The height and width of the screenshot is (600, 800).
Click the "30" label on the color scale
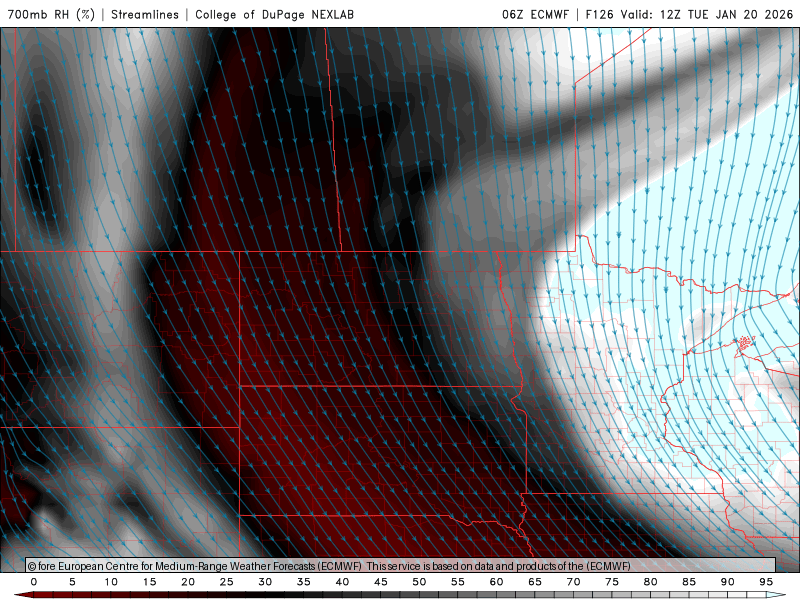click(265, 582)
